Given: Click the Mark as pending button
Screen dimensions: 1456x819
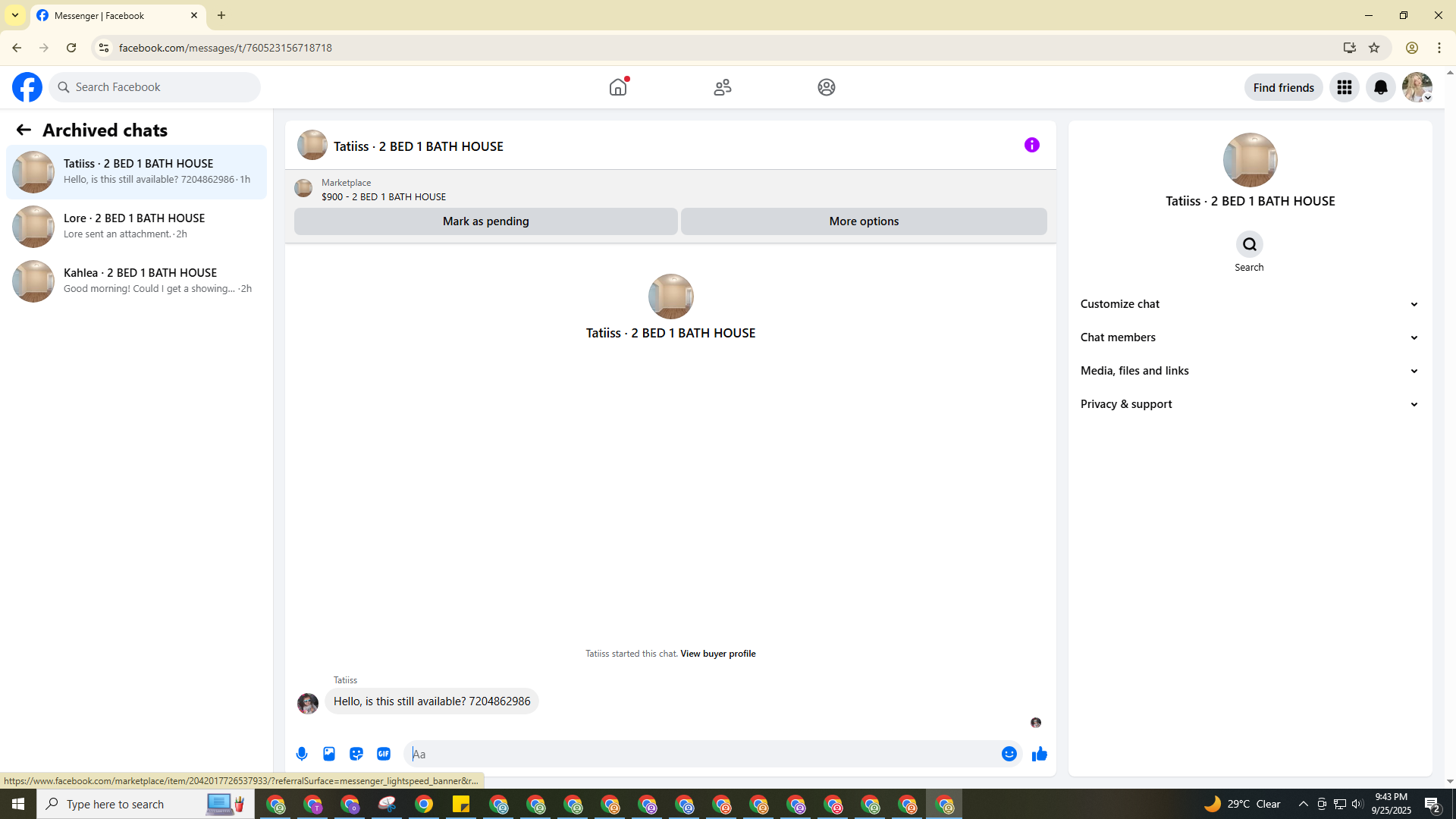Looking at the screenshot, I should (485, 221).
